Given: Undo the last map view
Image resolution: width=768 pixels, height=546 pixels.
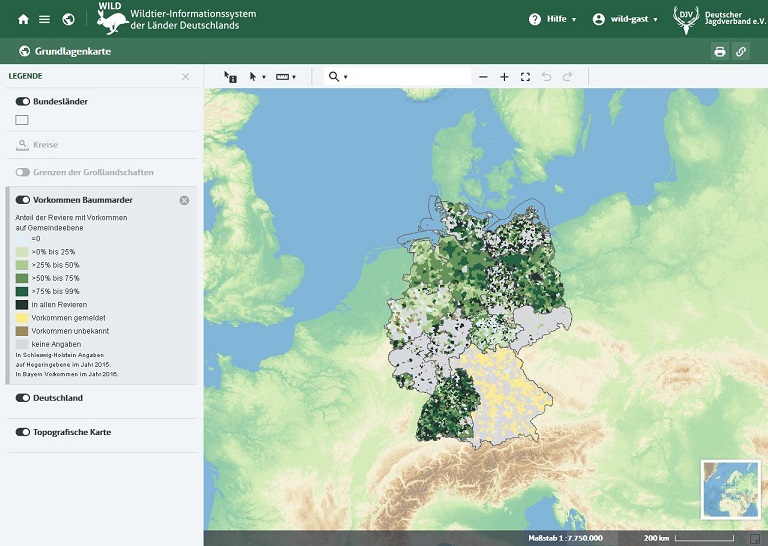Looking at the screenshot, I should click(x=547, y=77).
